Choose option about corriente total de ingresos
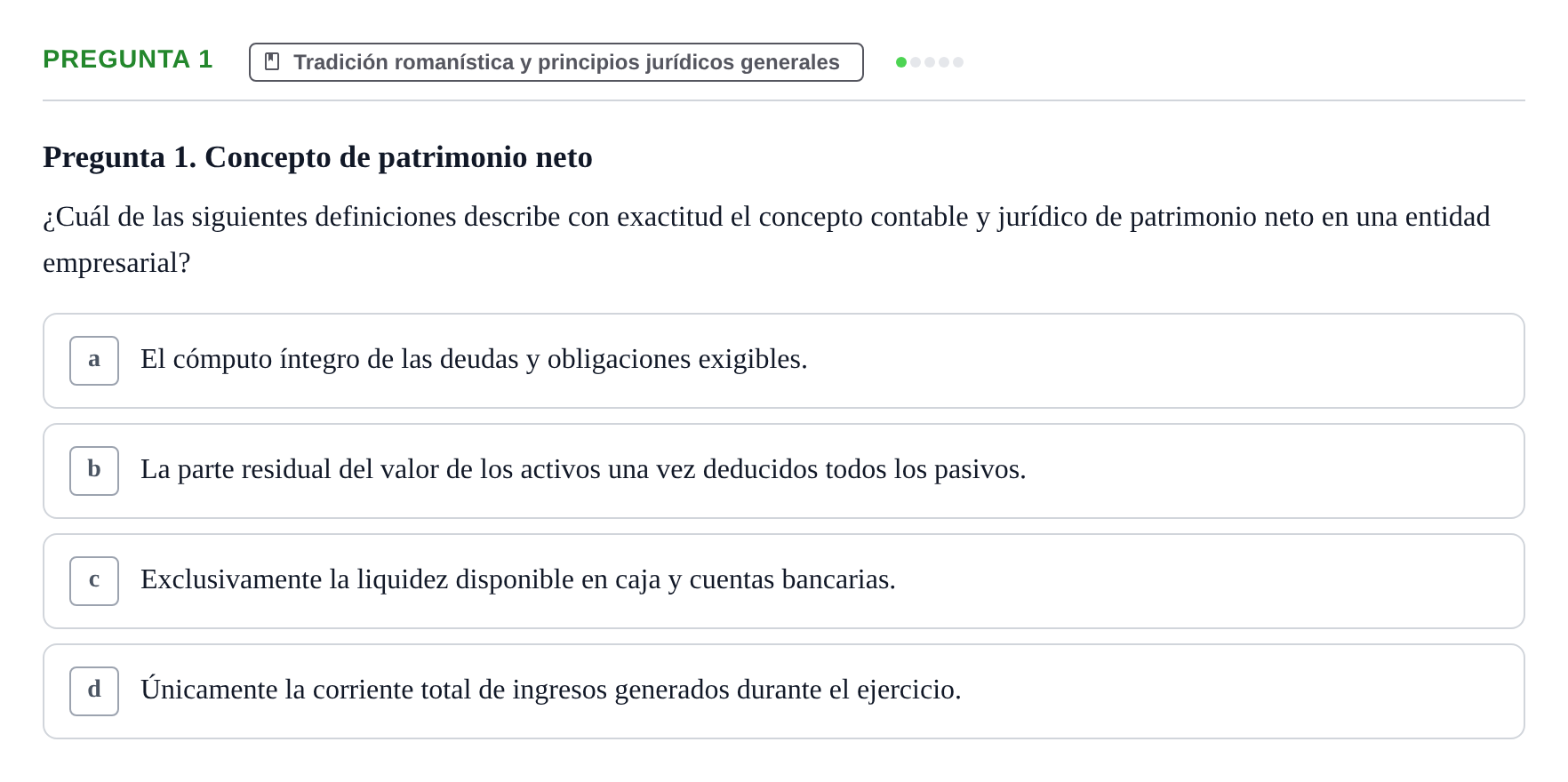This screenshot has height=782, width=1568. 784,691
